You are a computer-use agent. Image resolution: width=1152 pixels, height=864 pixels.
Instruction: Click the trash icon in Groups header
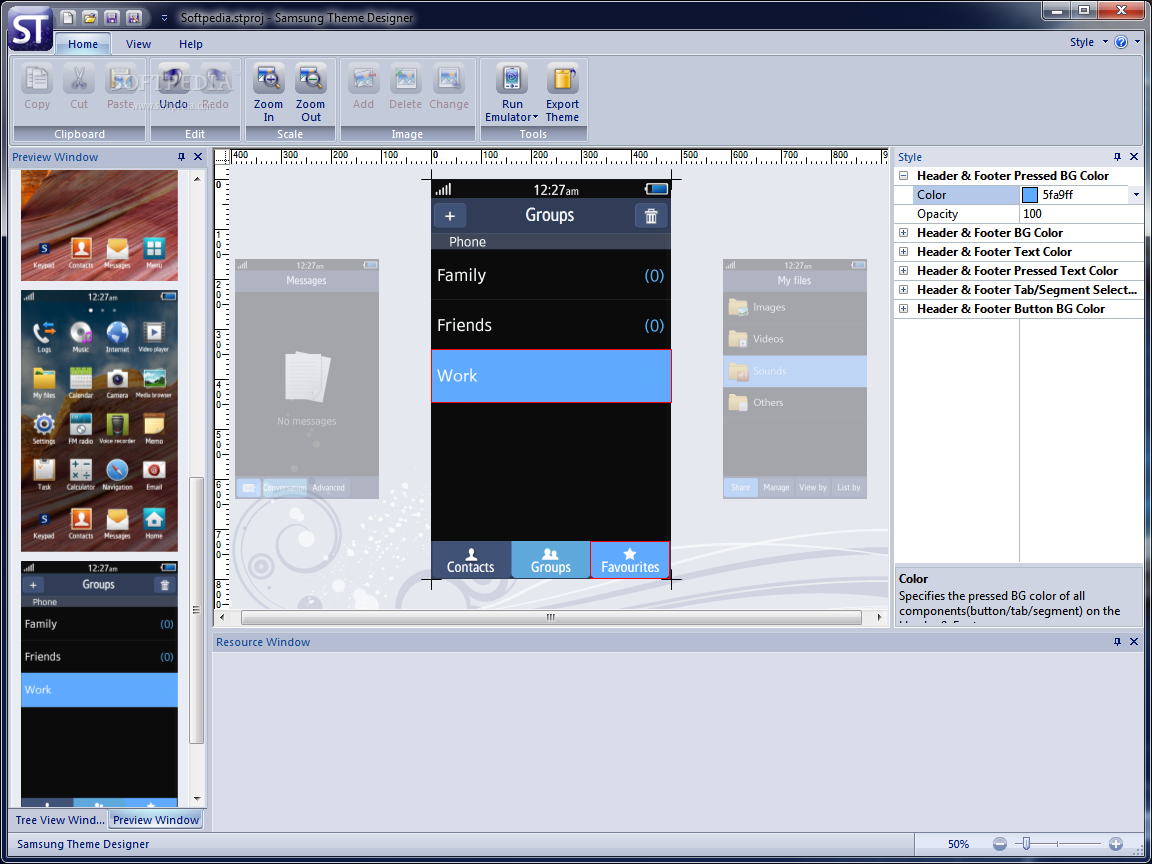(651, 216)
